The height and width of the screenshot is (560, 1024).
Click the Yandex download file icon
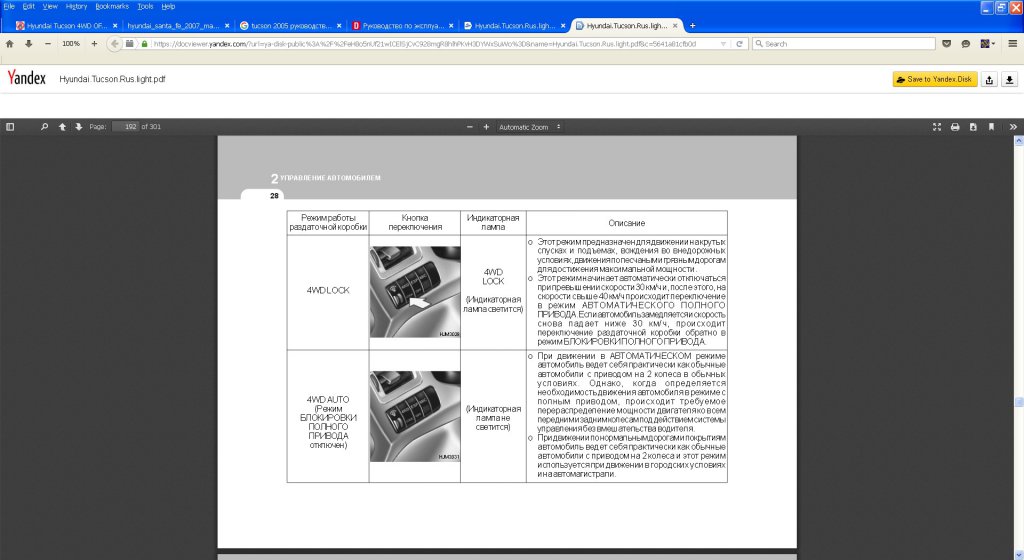point(1009,80)
